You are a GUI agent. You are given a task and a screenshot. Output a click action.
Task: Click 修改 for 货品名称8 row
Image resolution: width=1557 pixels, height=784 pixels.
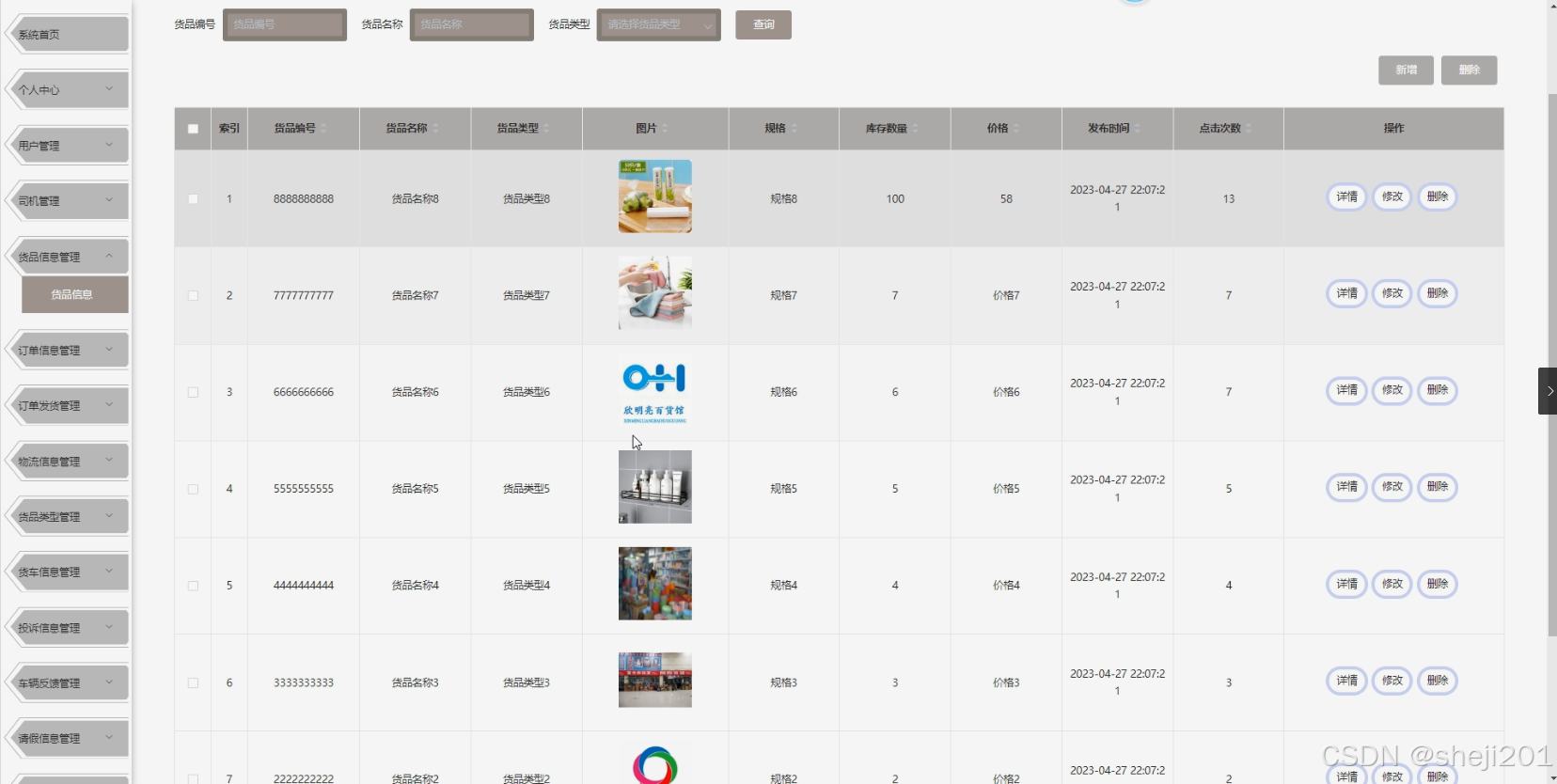[x=1392, y=197]
